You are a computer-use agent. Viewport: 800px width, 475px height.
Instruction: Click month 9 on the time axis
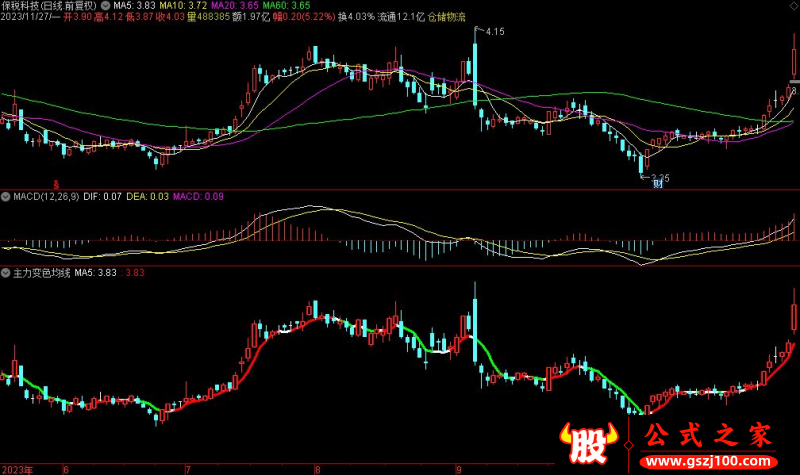pos(458,470)
